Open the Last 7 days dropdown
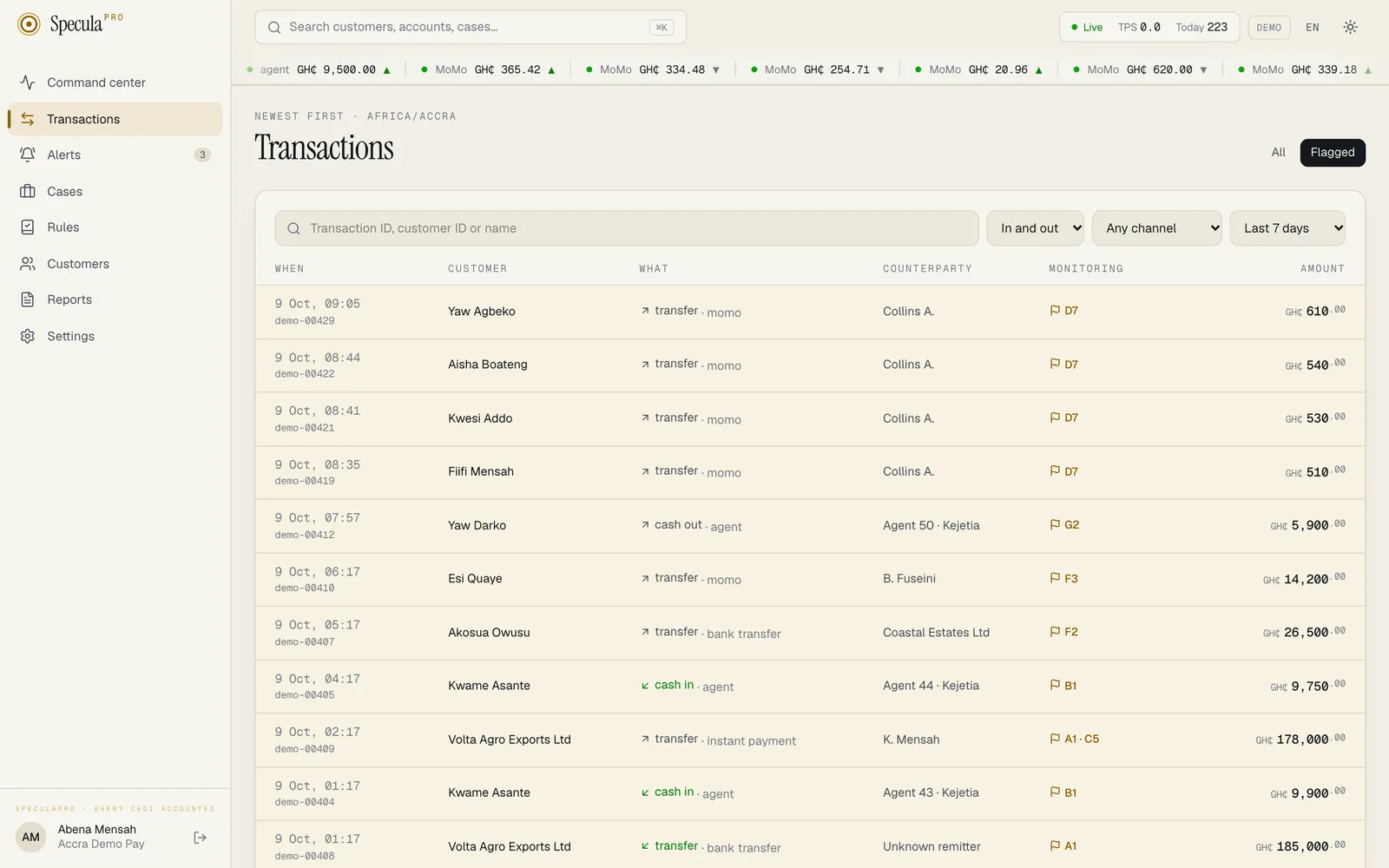 1287,228
